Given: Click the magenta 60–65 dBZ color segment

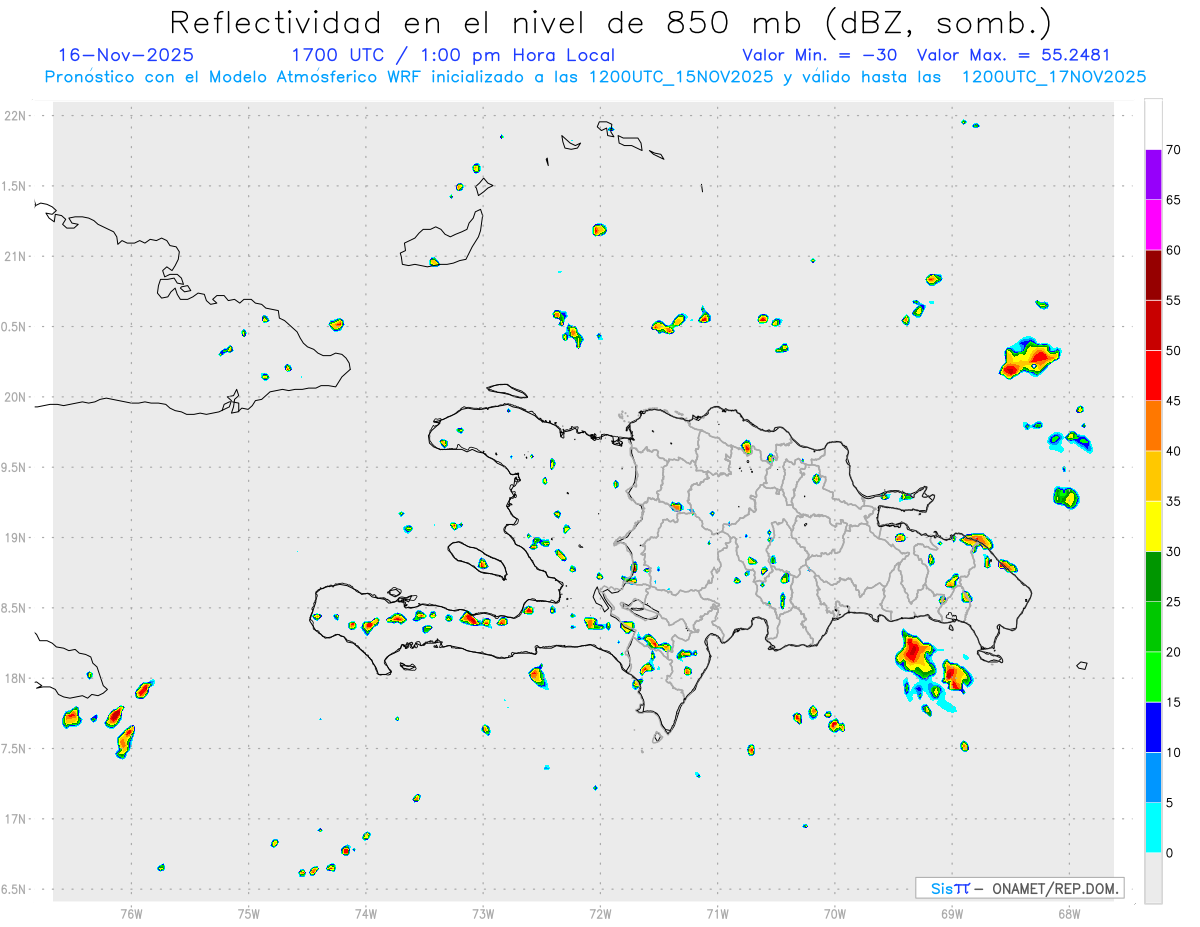Looking at the screenshot, I should pyautogui.click(x=1153, y=224).
